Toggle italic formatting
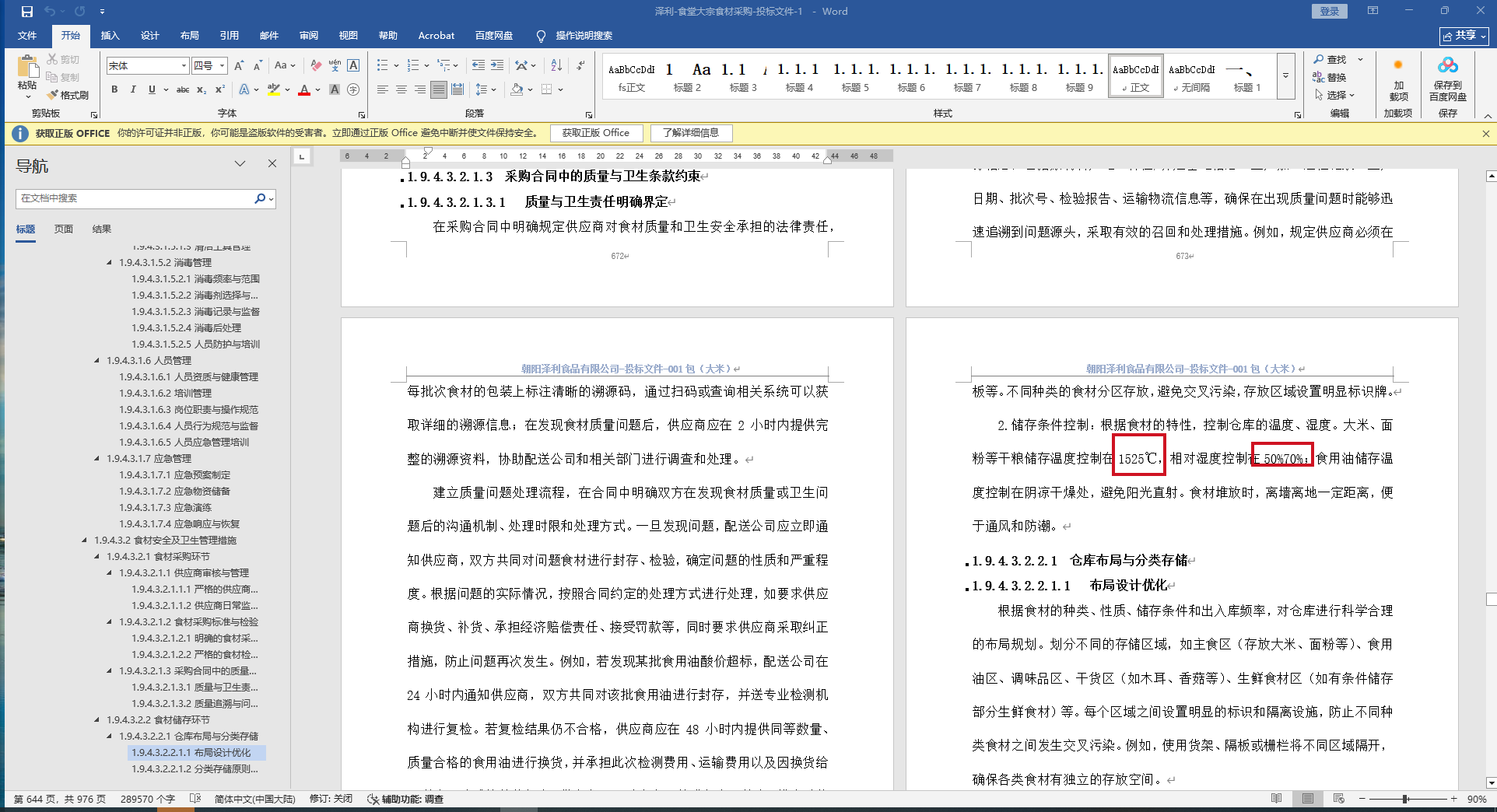The height and width of the screenshot is (812, 1497). tap(133, 89)
